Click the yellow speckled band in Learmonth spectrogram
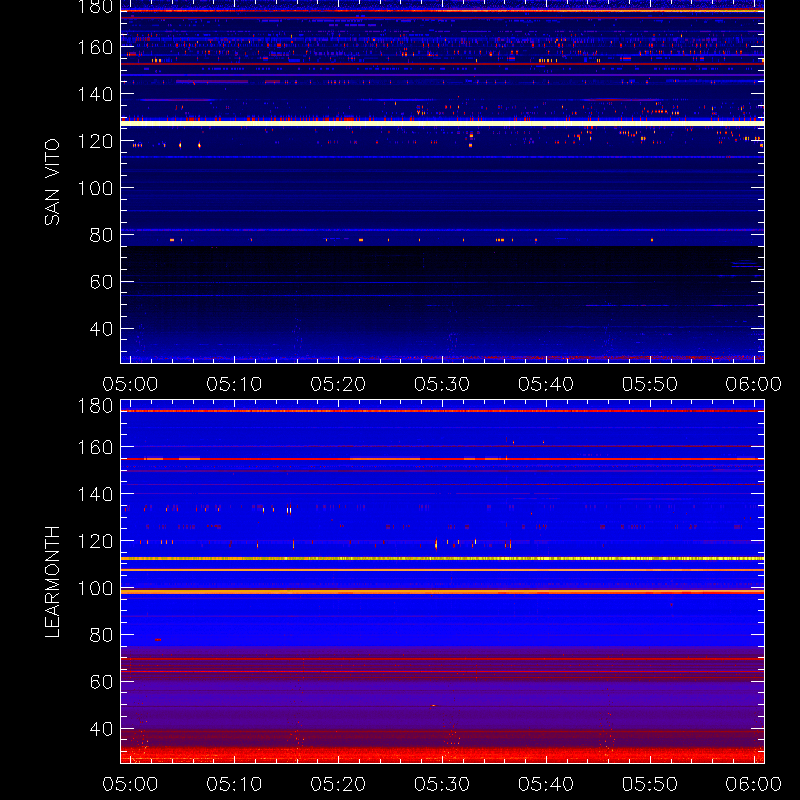Screen dimensions: 800x800 click(x=442, y=559)
